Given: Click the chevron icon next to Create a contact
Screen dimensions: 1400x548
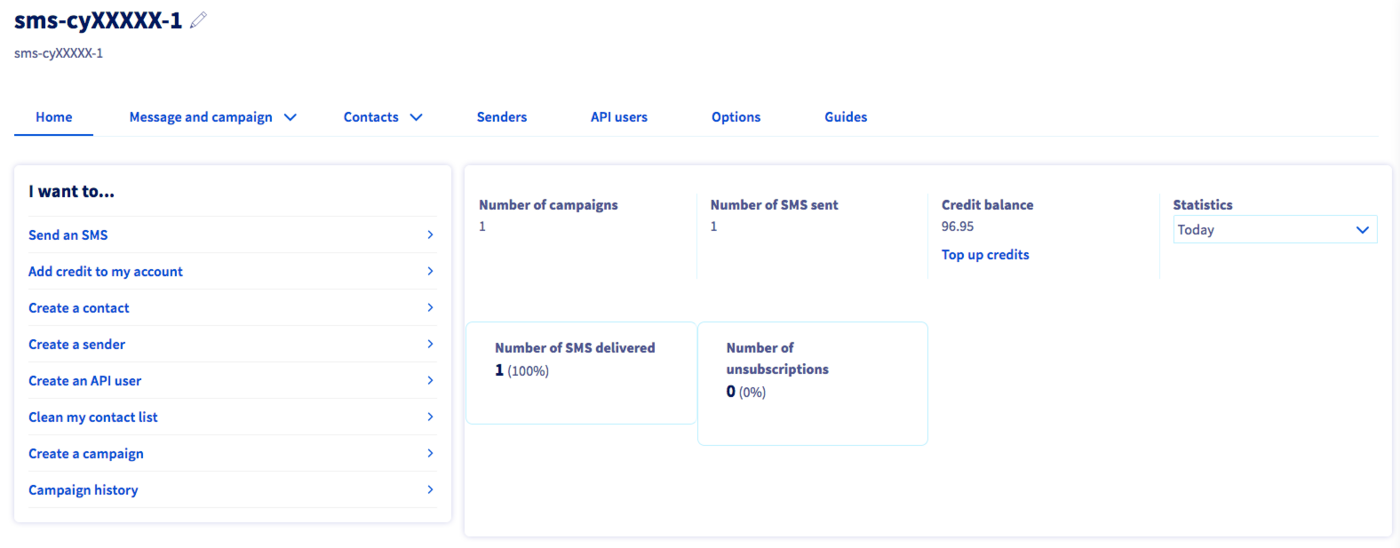Looking at the screenshot, I should coord(430,308).
